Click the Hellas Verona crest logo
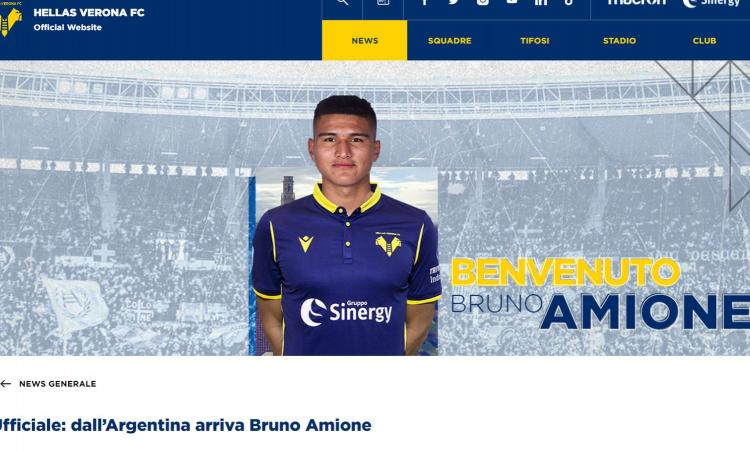 point(10,20)
